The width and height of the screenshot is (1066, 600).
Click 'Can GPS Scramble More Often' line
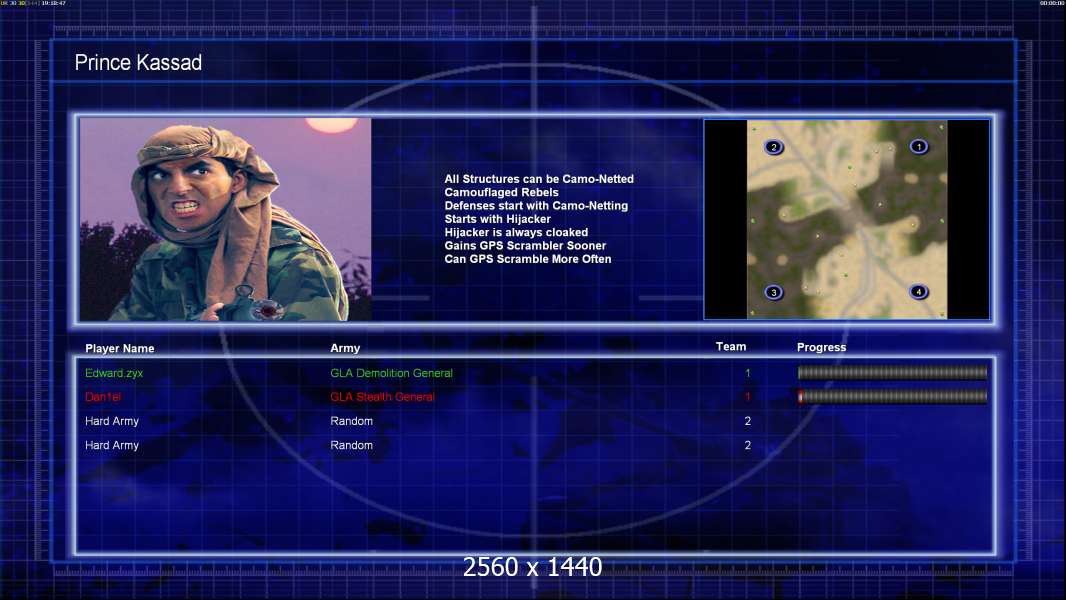click(x=528, y=259)
